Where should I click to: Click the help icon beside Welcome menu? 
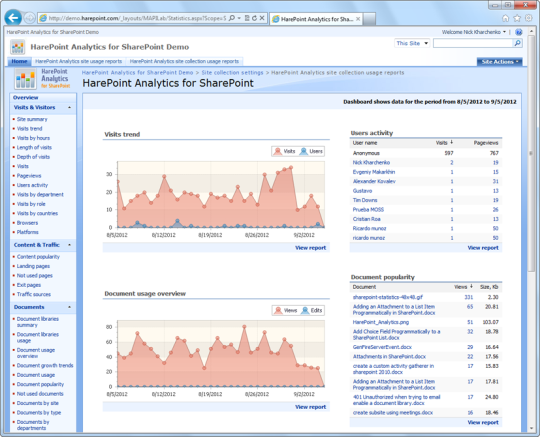(x=519, y=32)
